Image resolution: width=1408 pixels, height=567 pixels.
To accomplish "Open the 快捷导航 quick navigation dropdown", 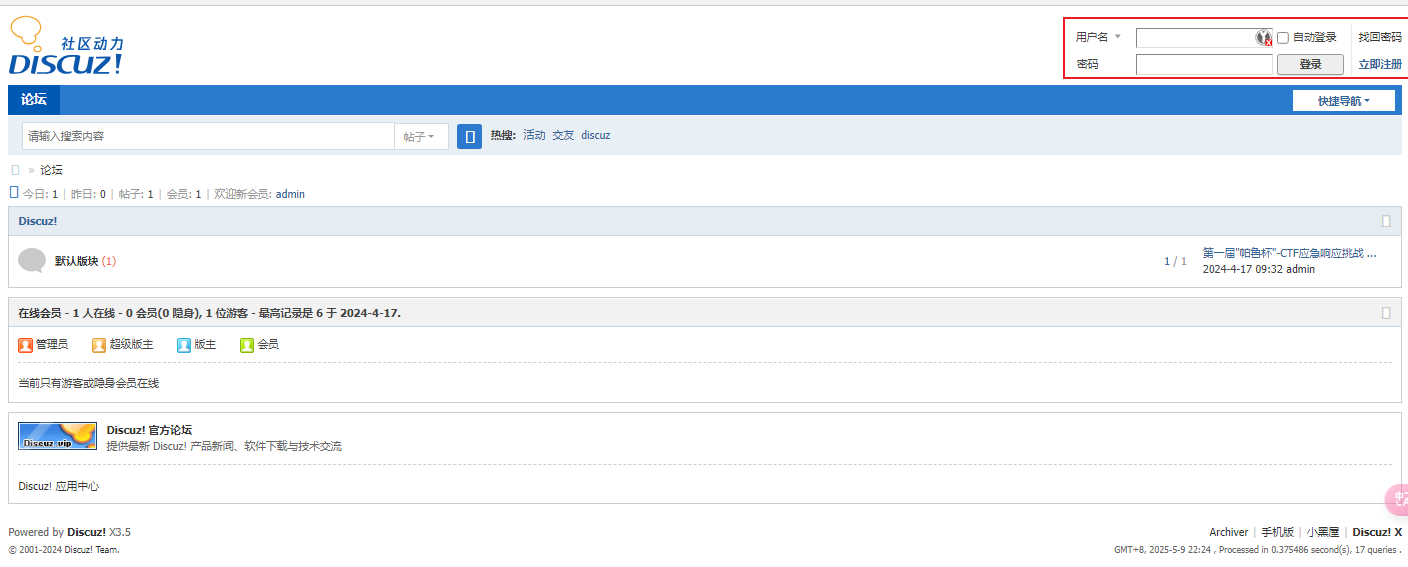I will click(1343, 101).
